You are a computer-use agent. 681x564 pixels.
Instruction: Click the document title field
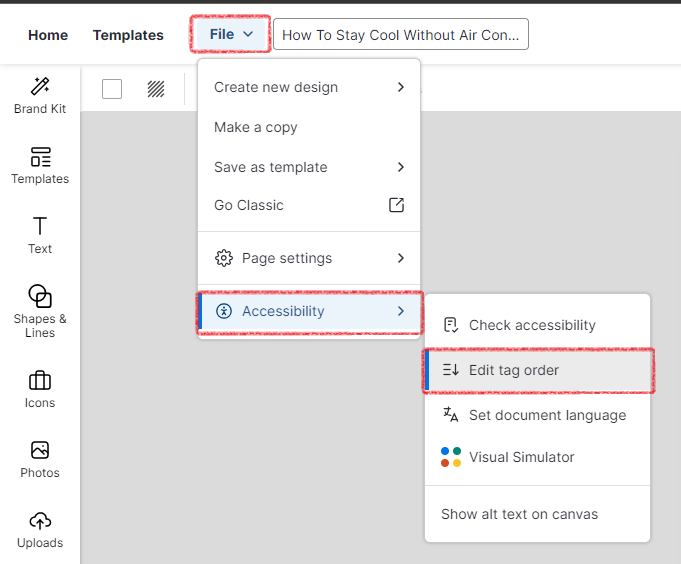[x=401, y=35]
